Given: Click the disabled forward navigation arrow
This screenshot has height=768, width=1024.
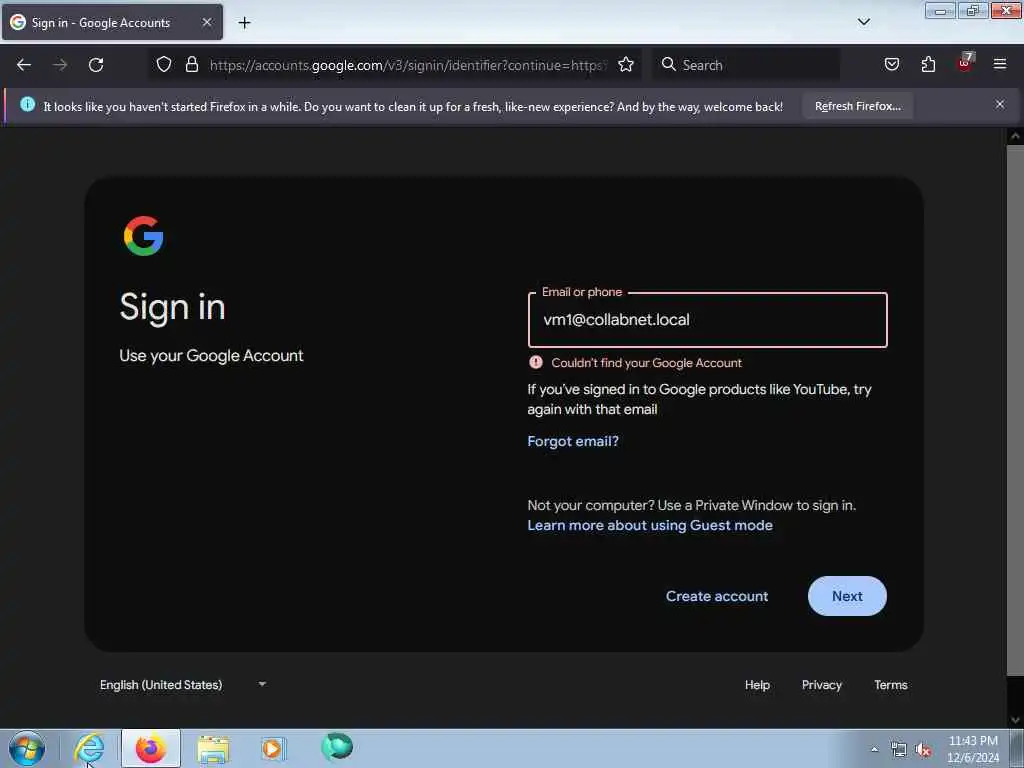Looking at the screenshot, I should click(x=60, y=65).
